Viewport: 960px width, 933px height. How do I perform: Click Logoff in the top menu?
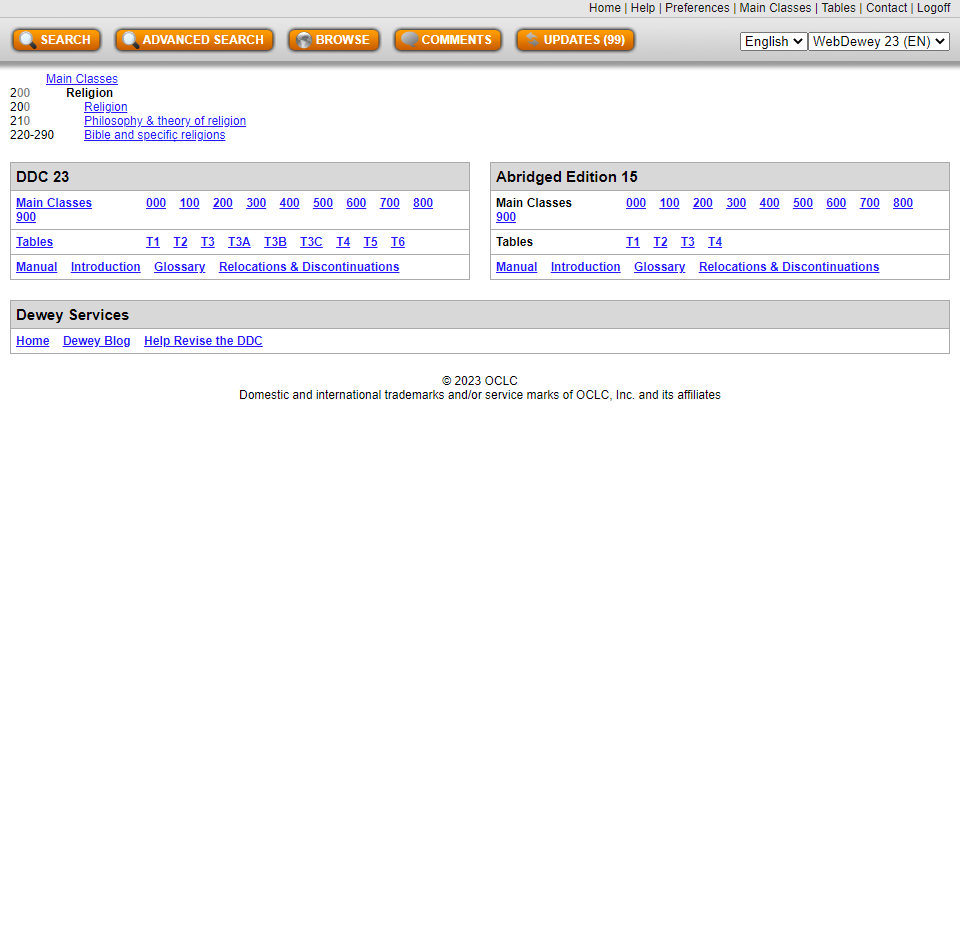tap(933, 8)
